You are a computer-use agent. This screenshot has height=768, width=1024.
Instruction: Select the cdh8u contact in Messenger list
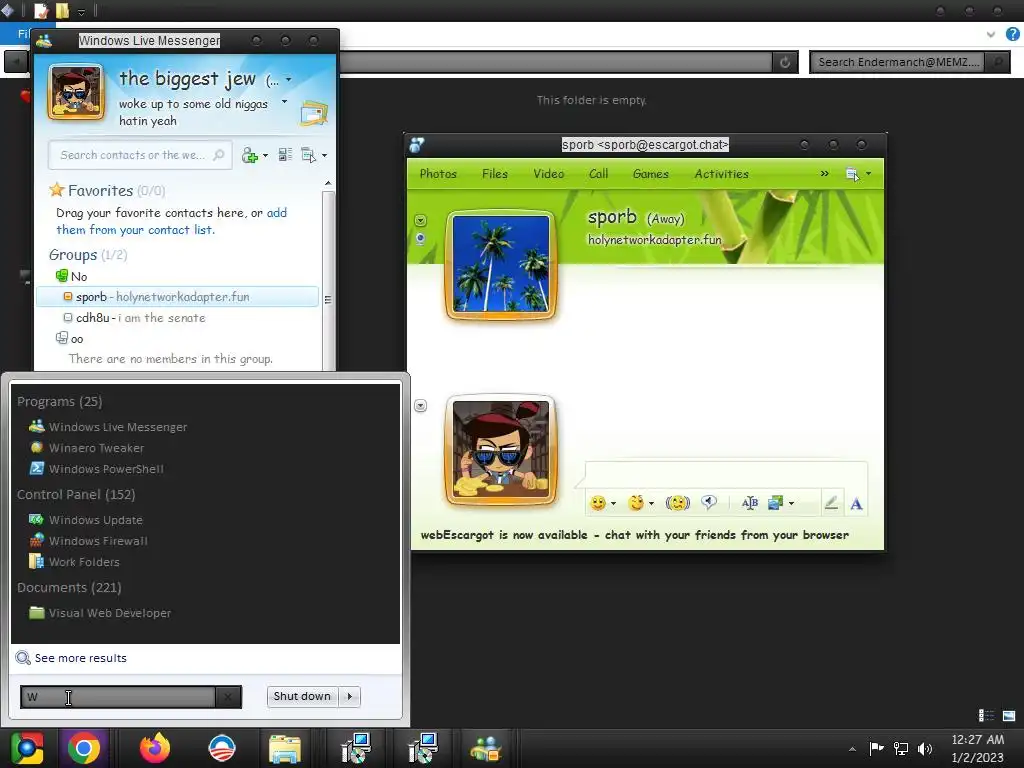click(178, 318)
